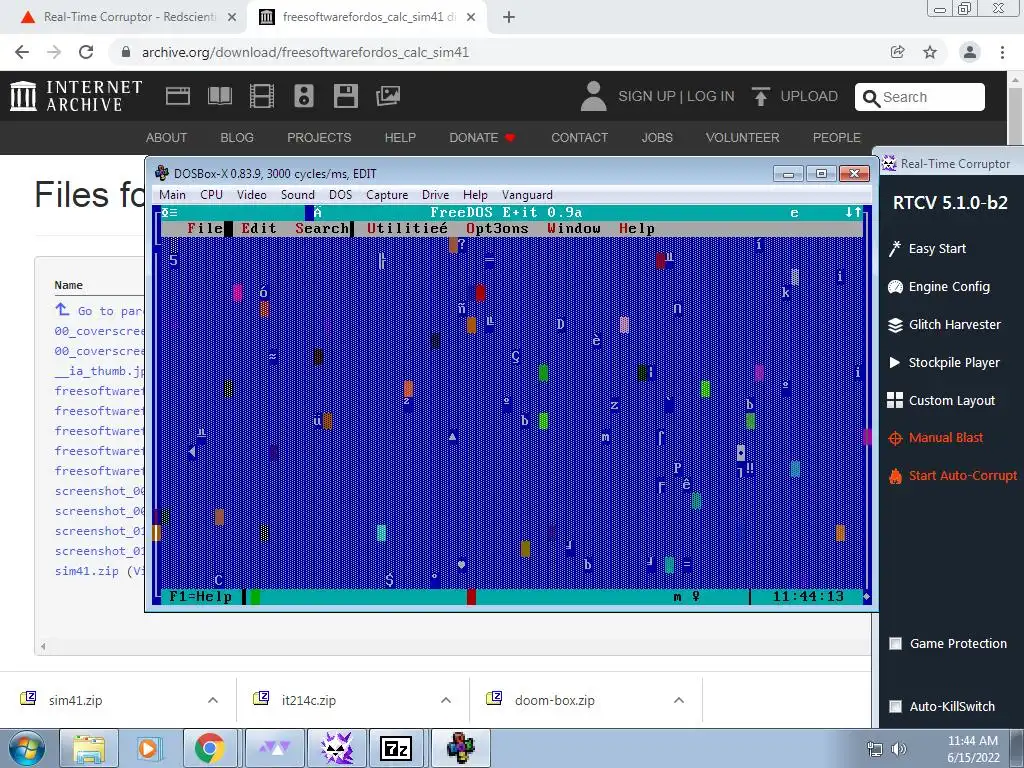Close the Real-Time Corruptor tab
Screen dimensions: 1024x768
coord(232,18)
